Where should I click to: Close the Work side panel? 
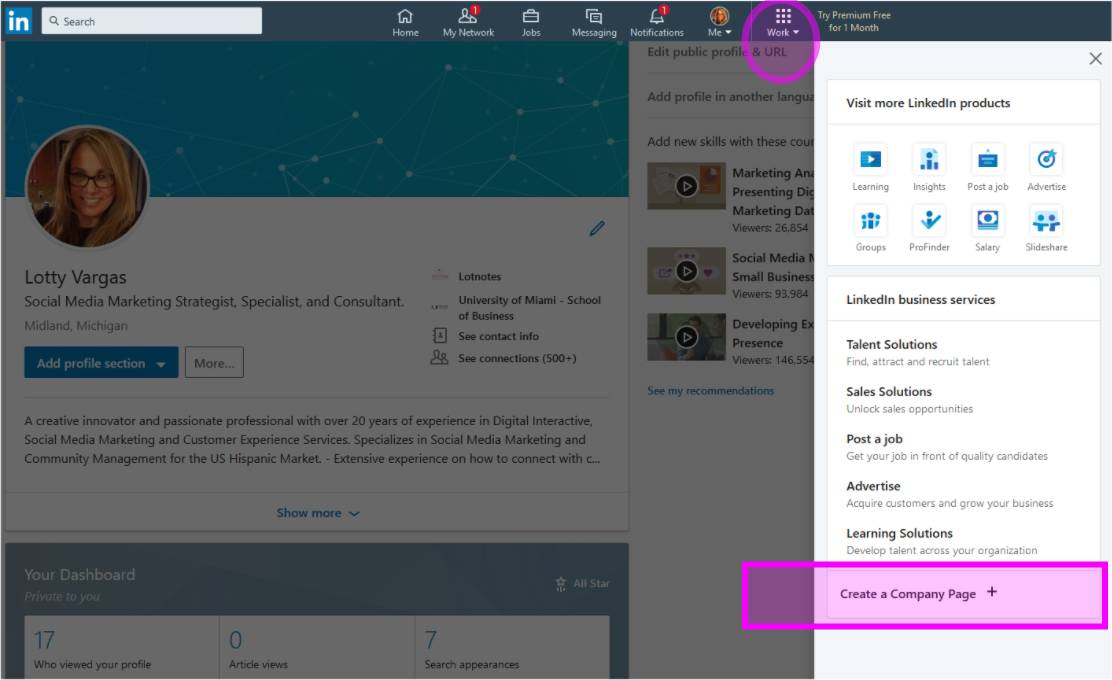[1095, 59]
